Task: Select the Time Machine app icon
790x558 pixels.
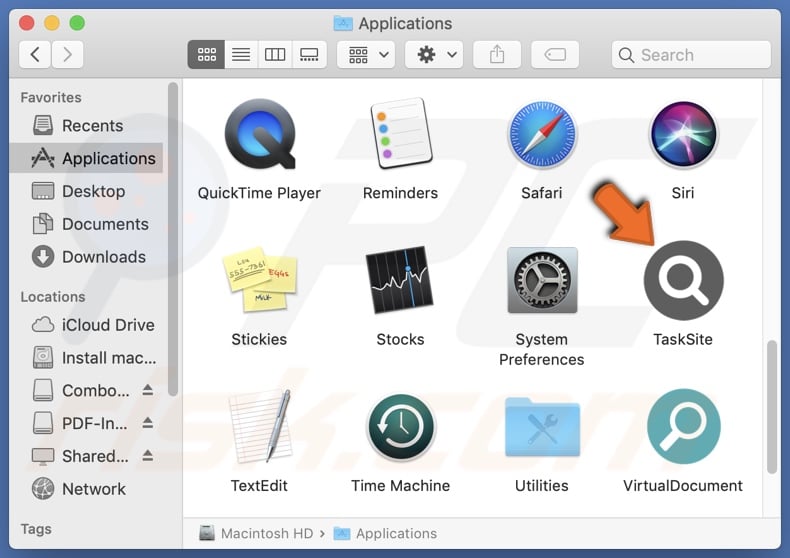Action: 401,426
